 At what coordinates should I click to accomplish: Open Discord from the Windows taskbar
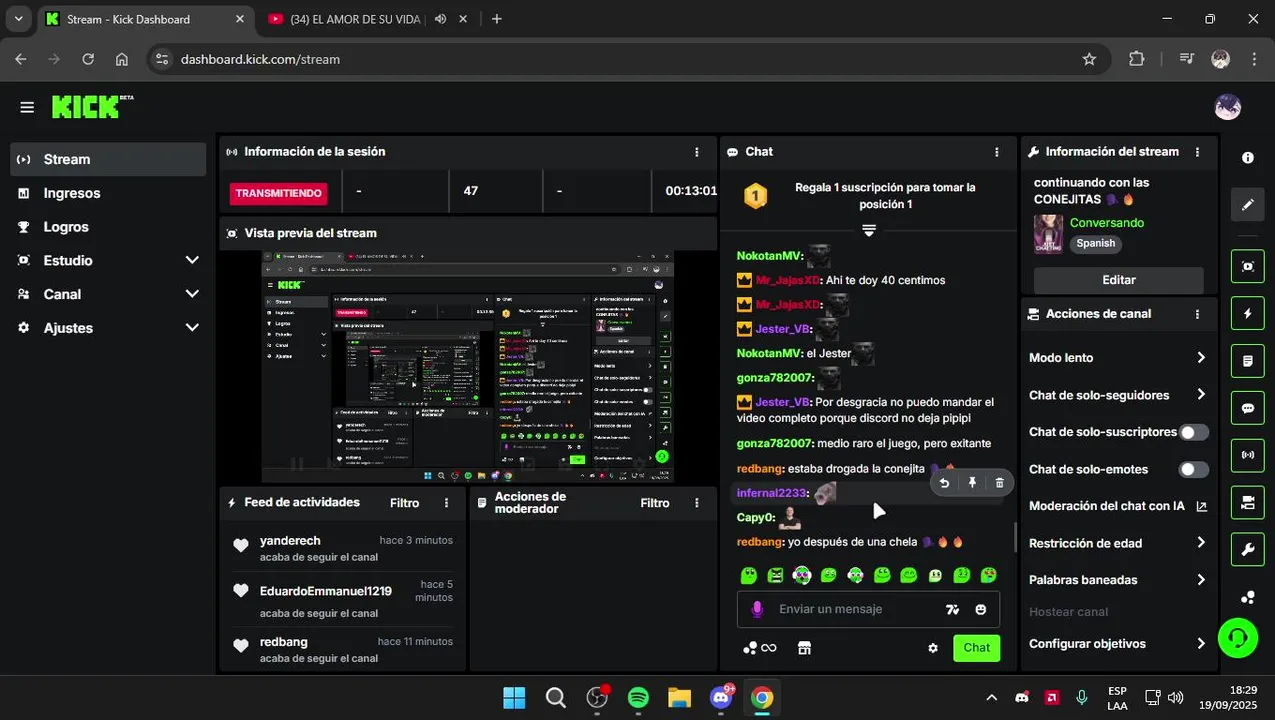(721, 697)
